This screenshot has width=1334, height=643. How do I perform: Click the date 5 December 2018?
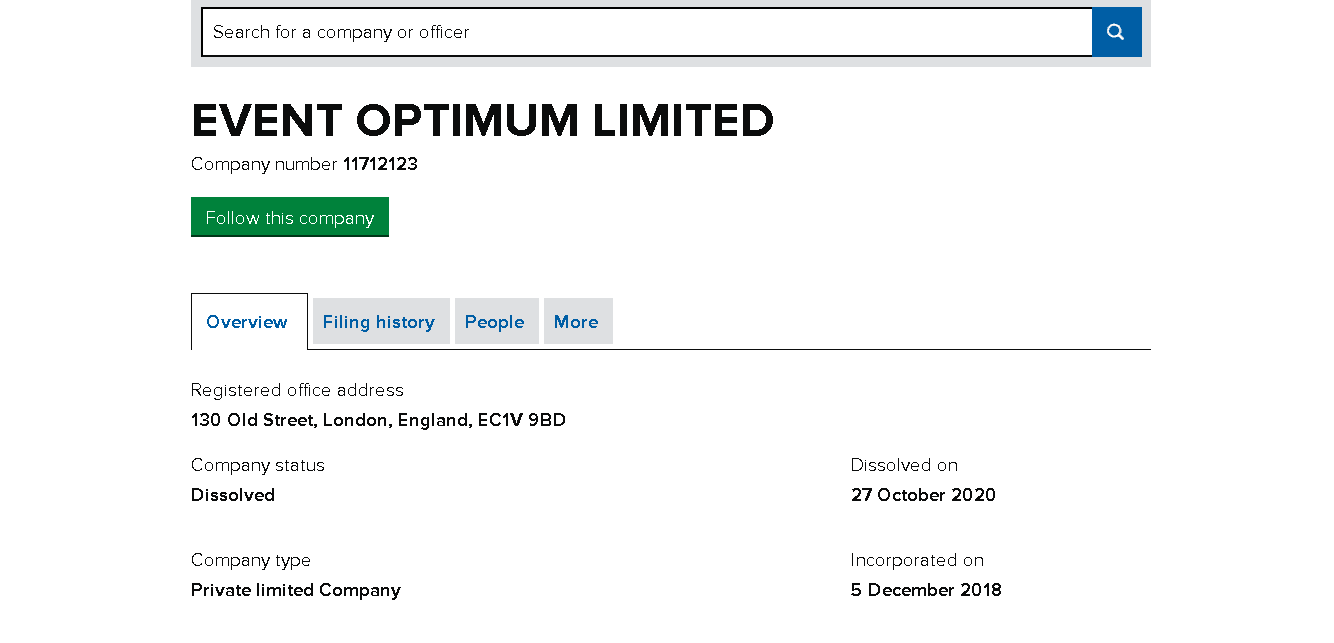tap(926, 590)
